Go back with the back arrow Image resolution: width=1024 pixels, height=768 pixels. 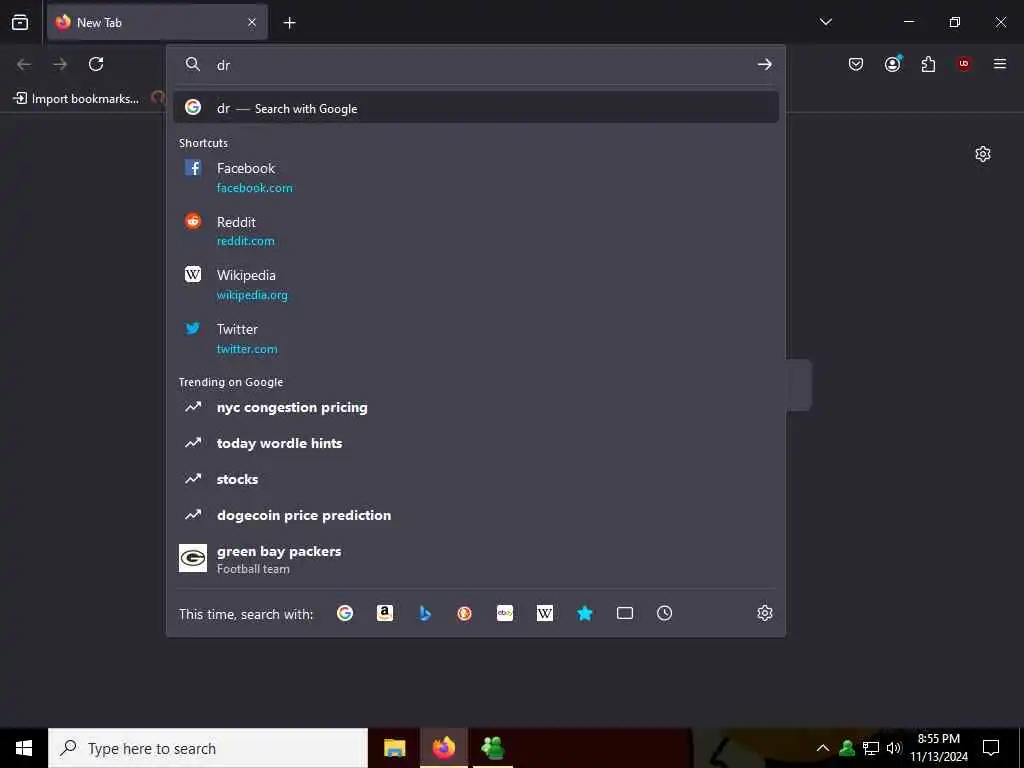click(24, 64)
